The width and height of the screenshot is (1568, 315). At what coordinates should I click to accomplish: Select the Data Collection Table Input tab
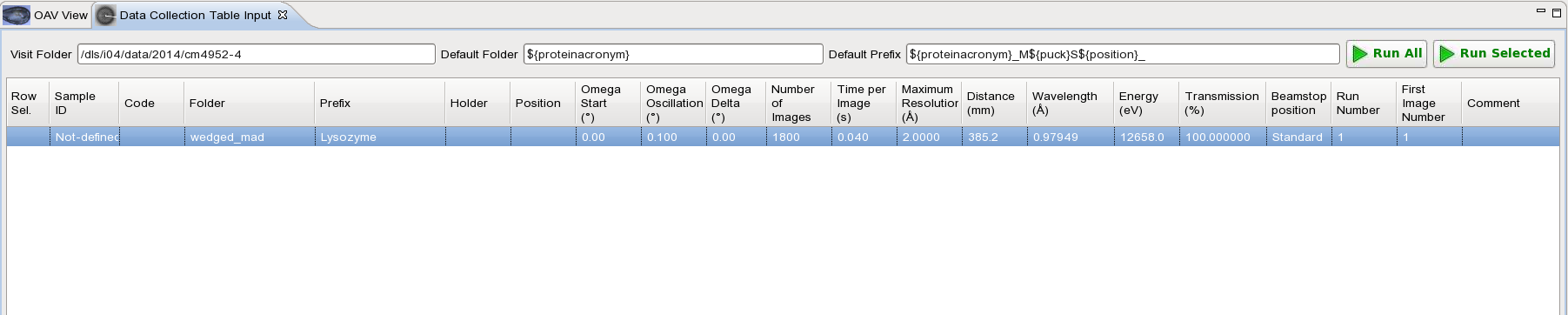tap(195, 15)
